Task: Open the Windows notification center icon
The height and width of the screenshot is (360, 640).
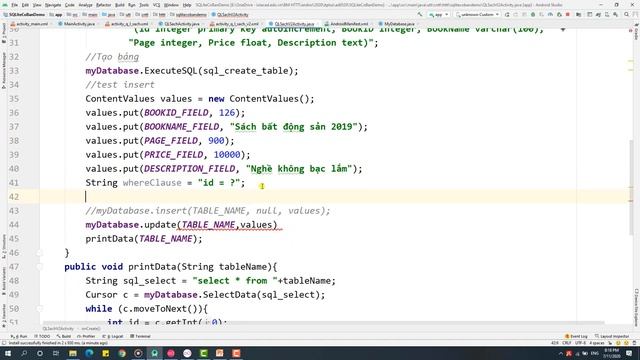Action: [629, 353]
